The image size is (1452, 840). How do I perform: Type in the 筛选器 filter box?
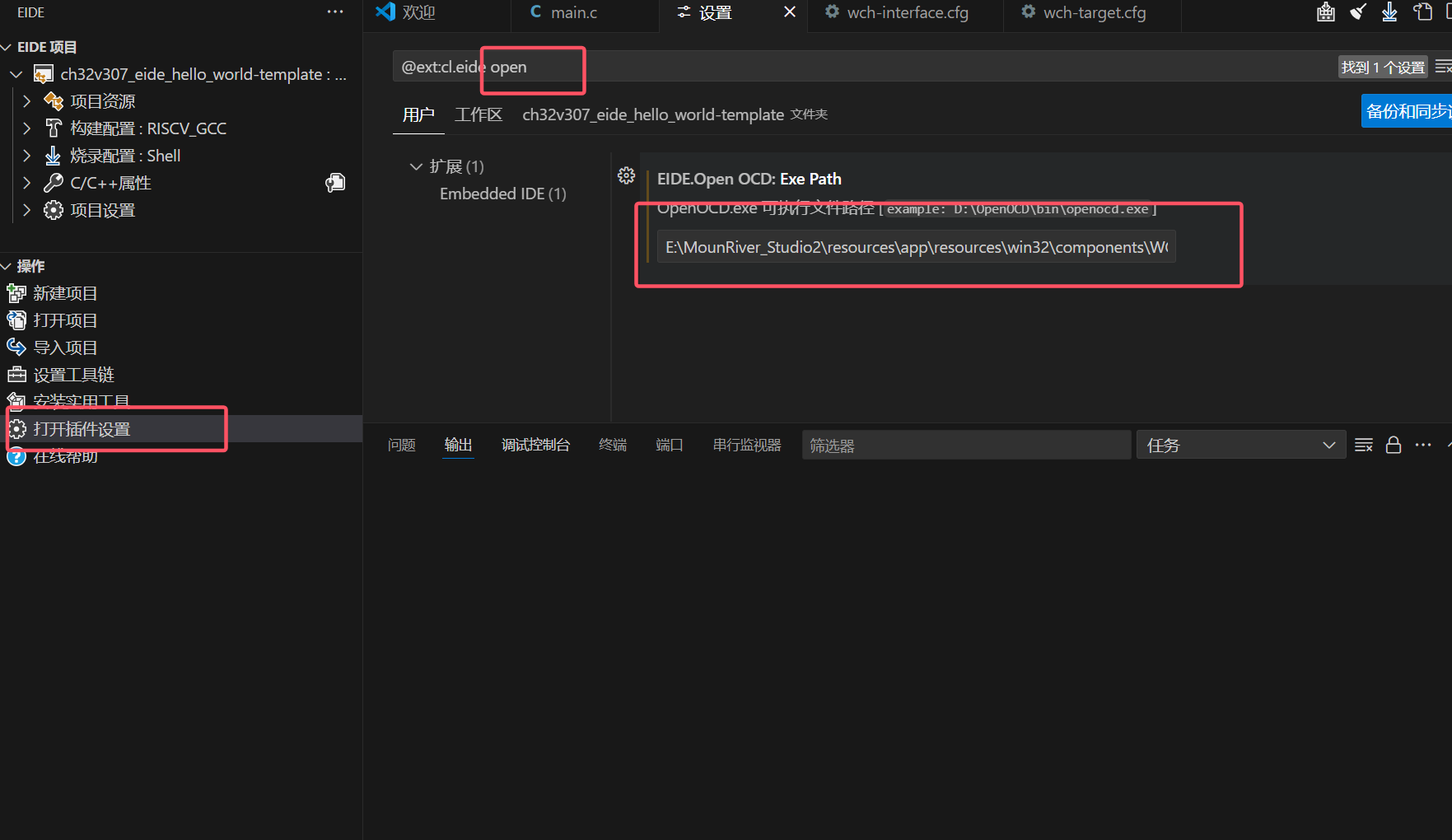pos(965,445)
